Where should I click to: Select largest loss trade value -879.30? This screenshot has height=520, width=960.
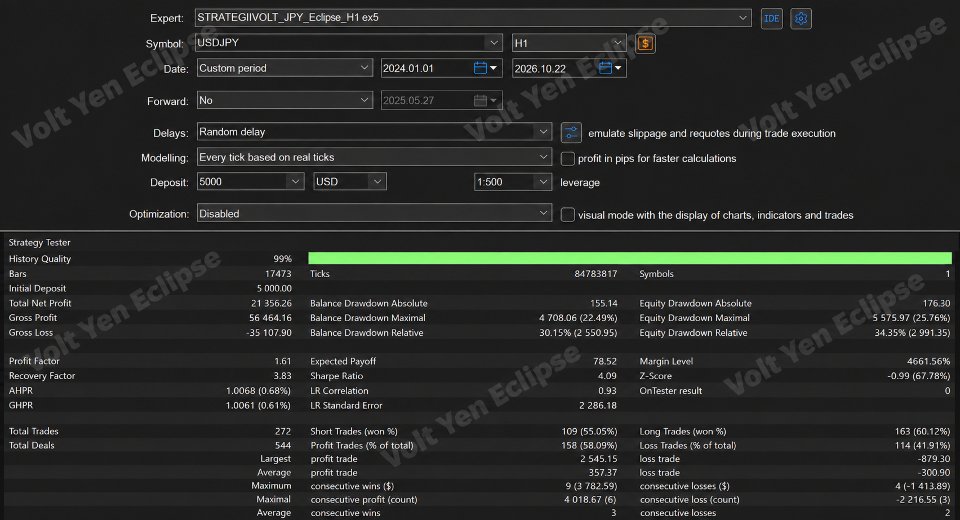(934, 459)
